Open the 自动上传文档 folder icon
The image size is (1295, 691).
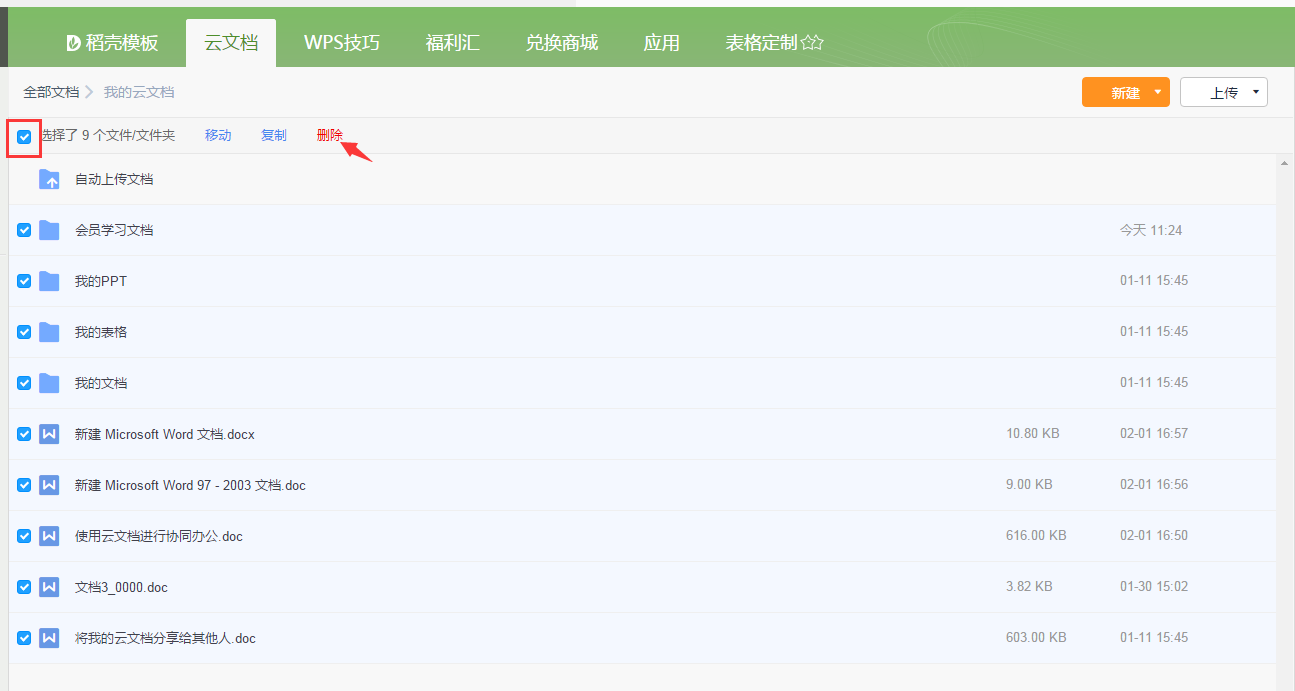click(49, 179)
